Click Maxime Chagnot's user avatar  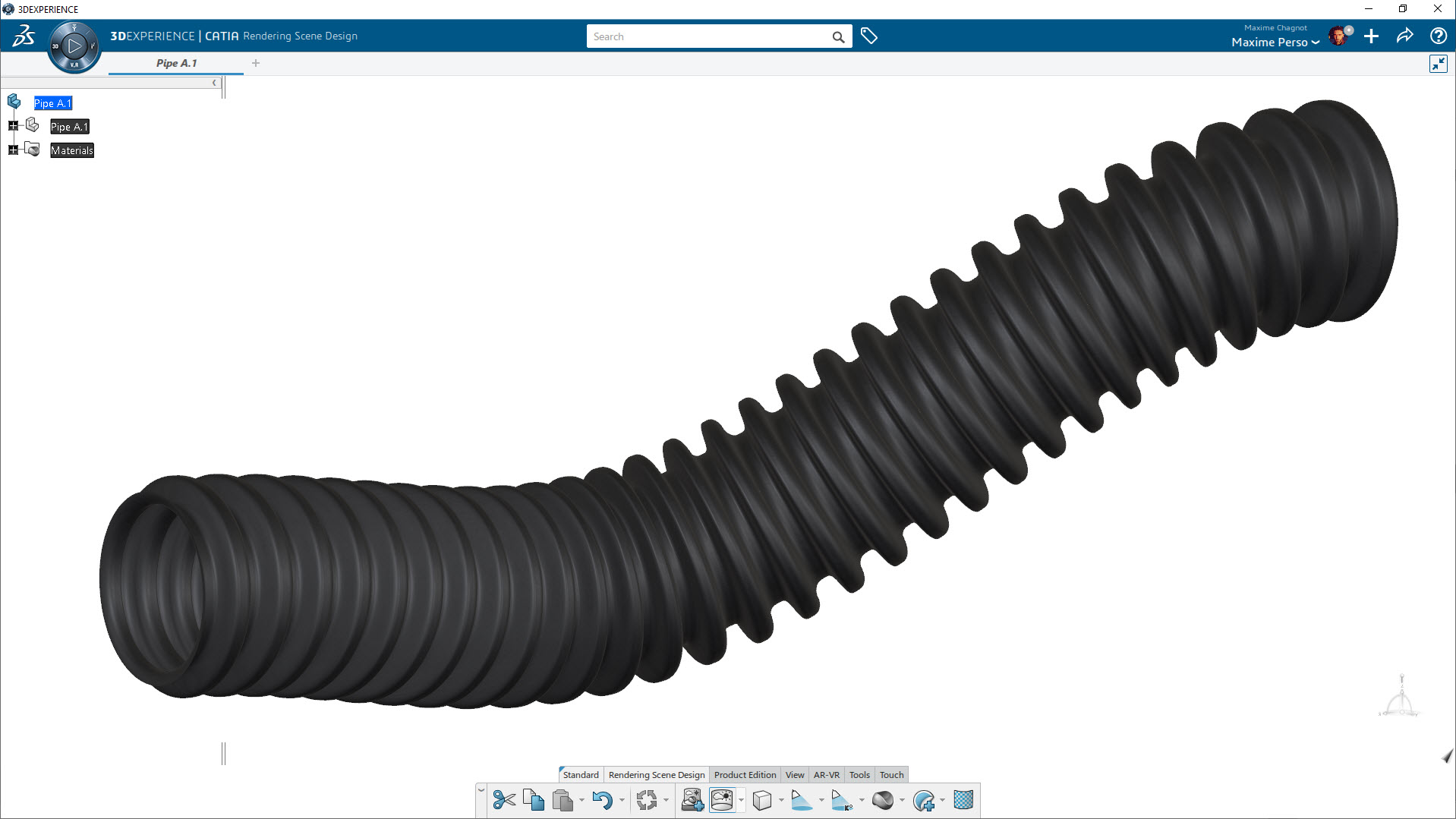[x=1339, y=36]
